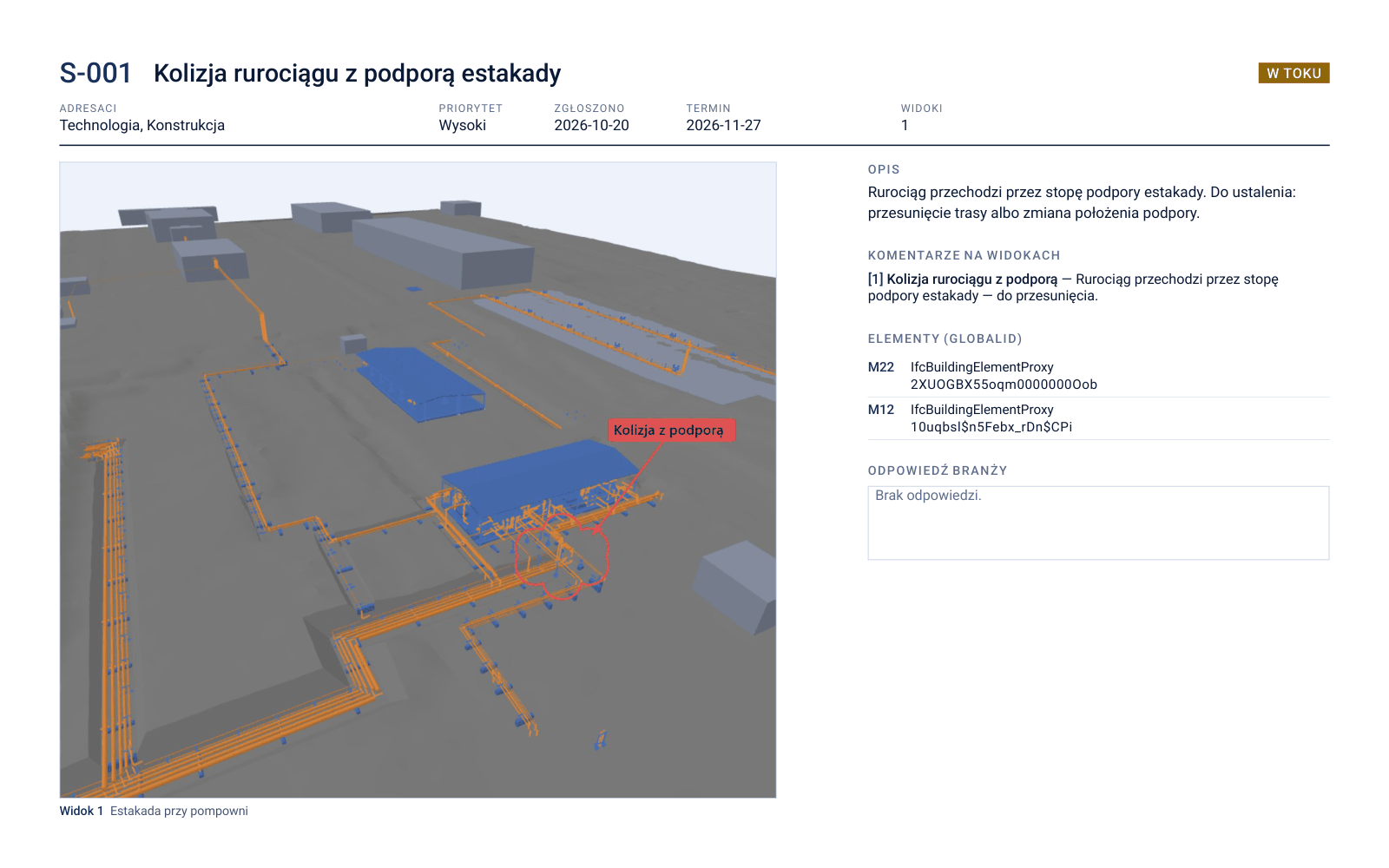Click the 'KOMENTARZE NA WIDOKACH' heading

coord(964,255)
